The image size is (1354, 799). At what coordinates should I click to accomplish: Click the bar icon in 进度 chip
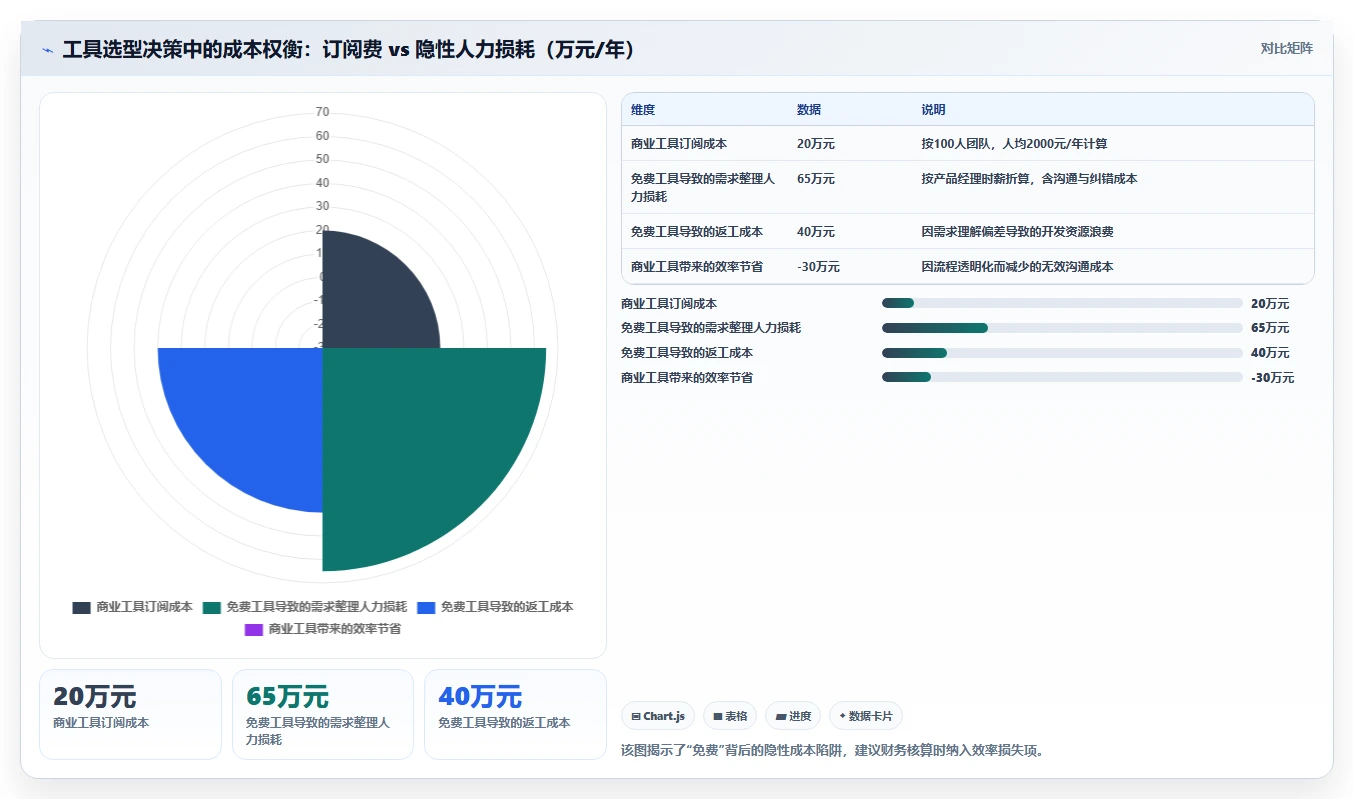coord(781,717)
